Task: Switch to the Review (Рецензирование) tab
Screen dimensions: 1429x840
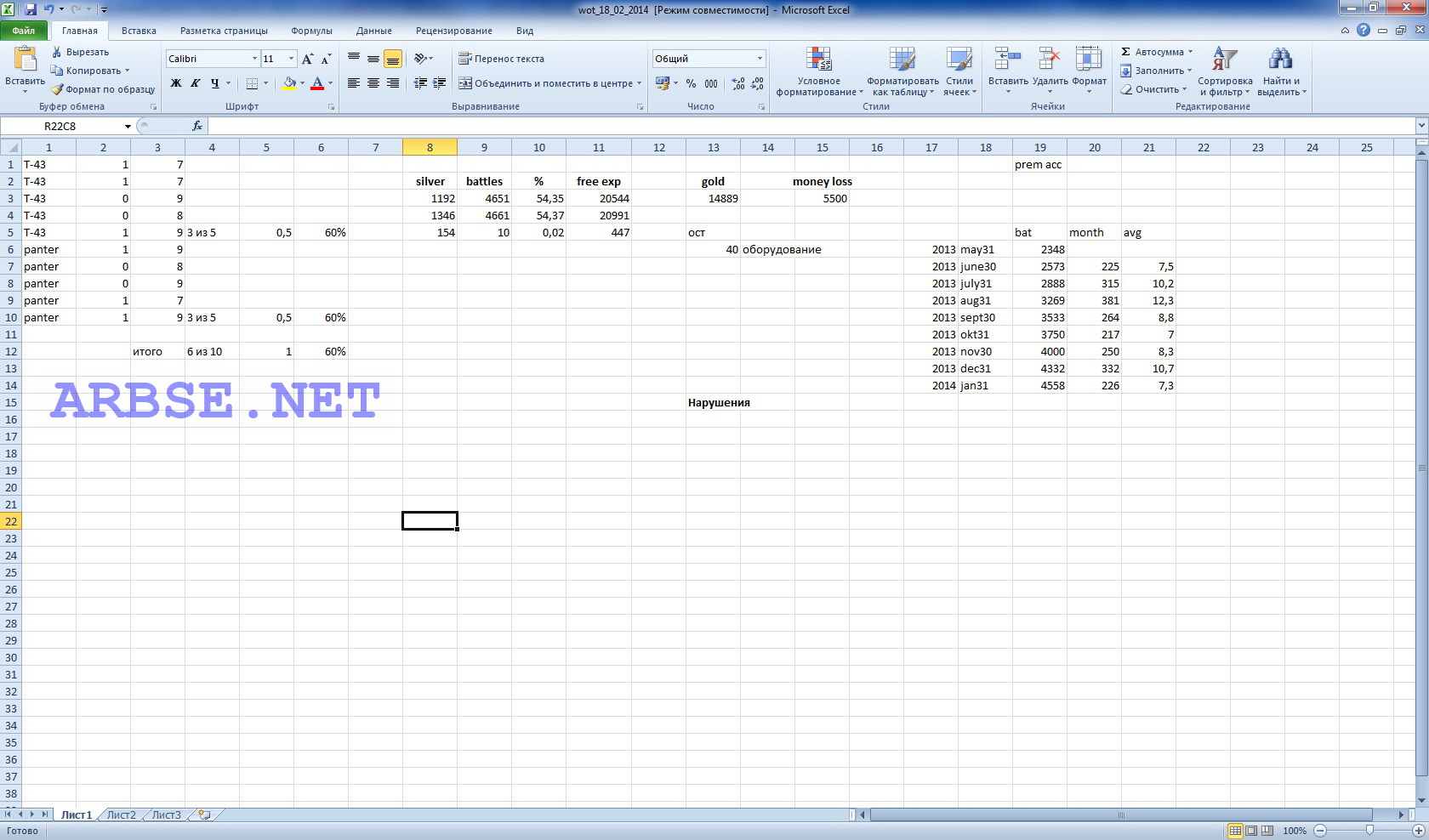Action: pos(453,31)
